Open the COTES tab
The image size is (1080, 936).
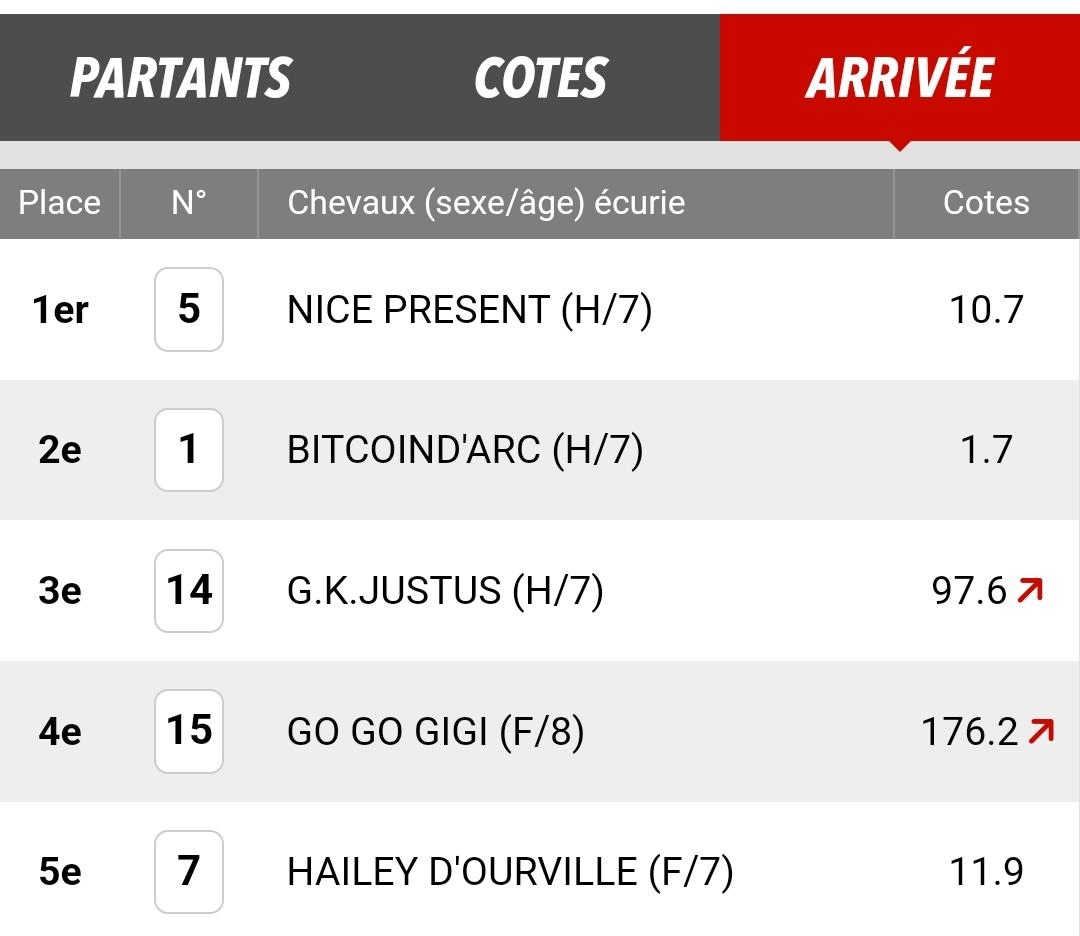click(541, 78)
